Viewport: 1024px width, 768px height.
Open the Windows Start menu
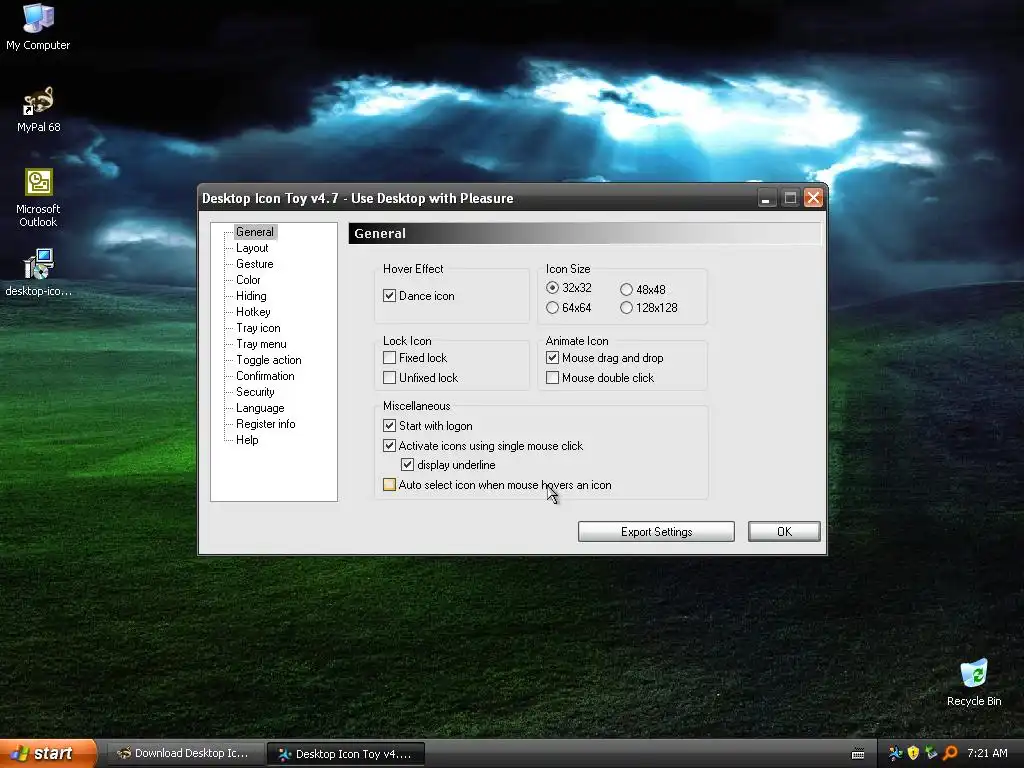47,753
